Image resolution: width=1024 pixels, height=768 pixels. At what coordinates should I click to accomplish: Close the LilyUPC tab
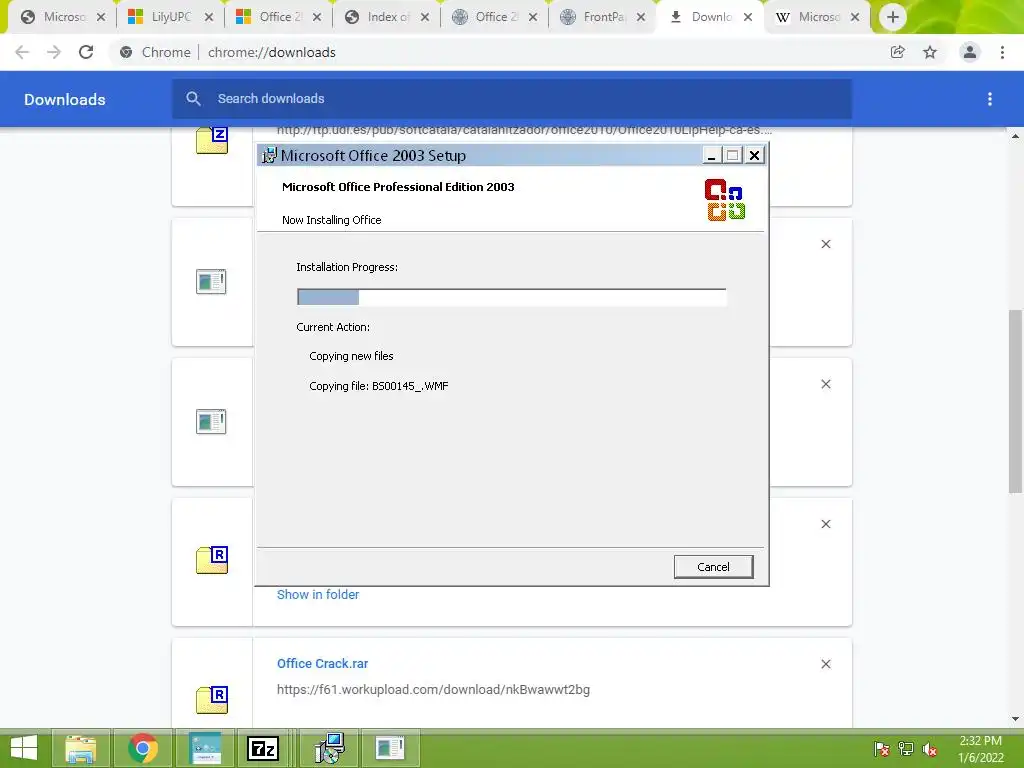coord(209,17)
